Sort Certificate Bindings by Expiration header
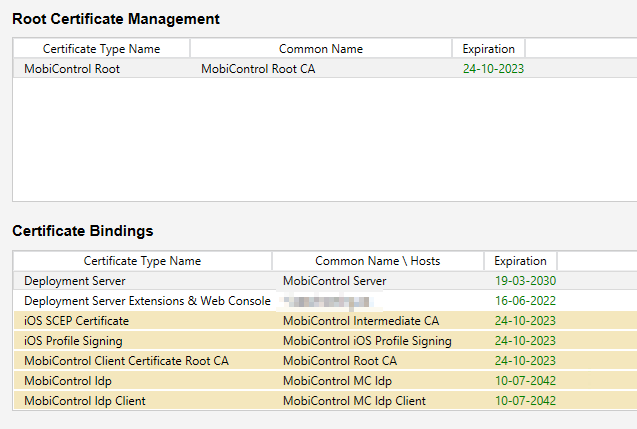 coord(520,261)
